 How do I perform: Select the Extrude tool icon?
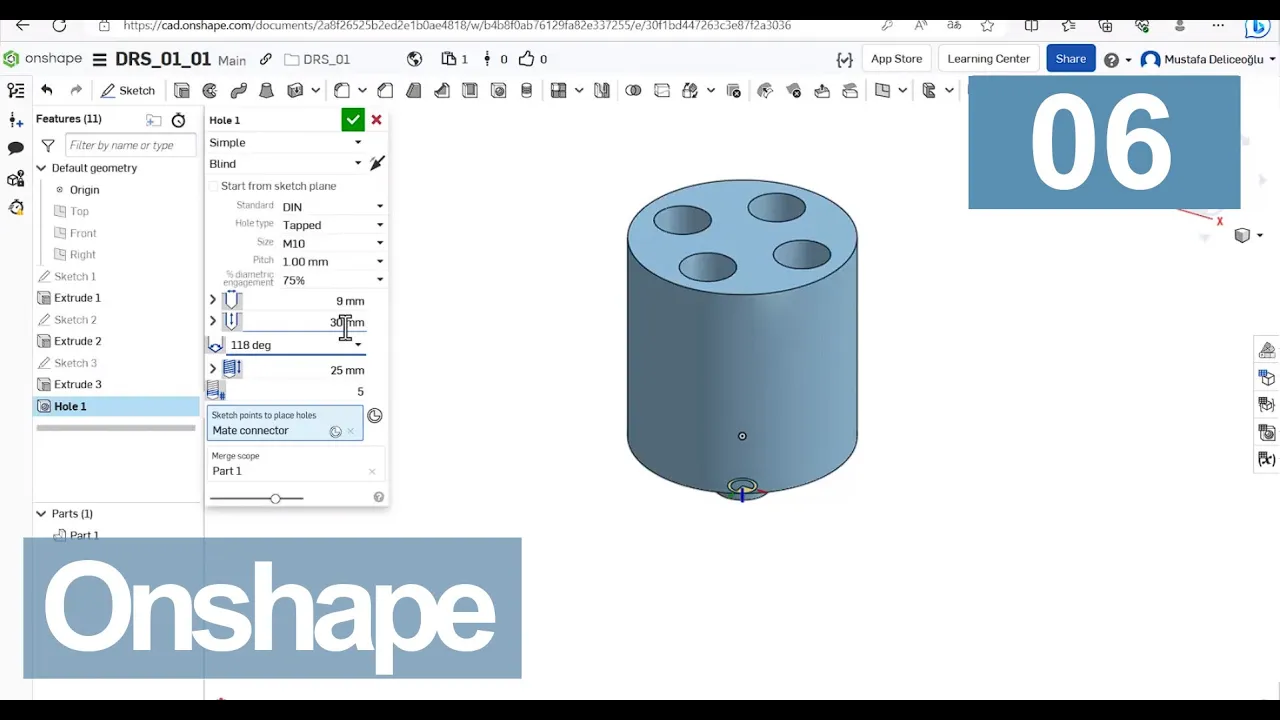pyautogui.click(x=182, y=90)
